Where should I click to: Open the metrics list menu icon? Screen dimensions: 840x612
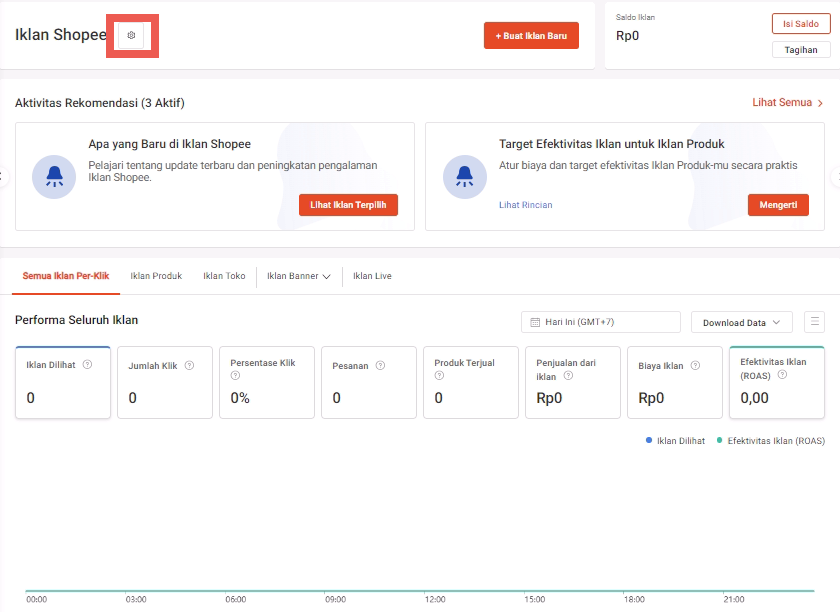814,322
